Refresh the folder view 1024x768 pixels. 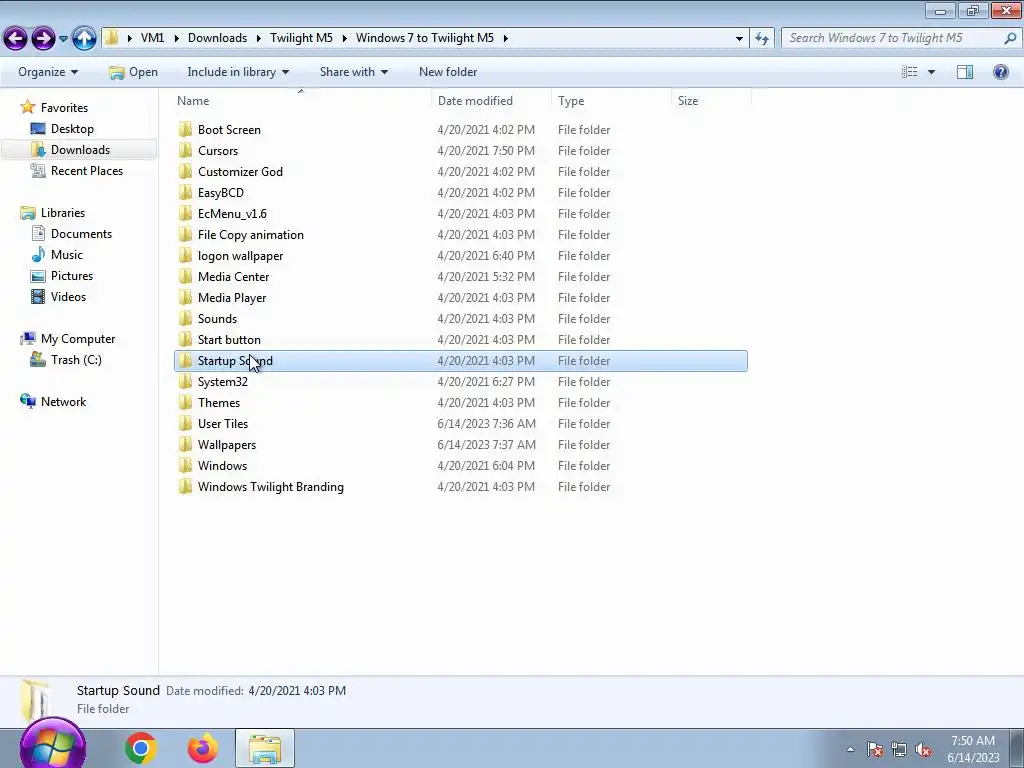click(761, 39)
